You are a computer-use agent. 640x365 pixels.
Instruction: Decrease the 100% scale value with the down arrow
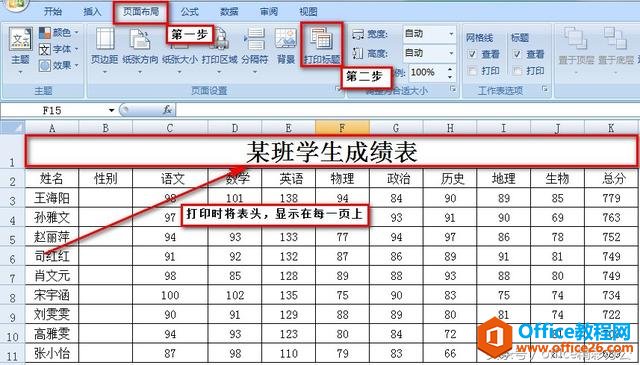coord(450,77)
